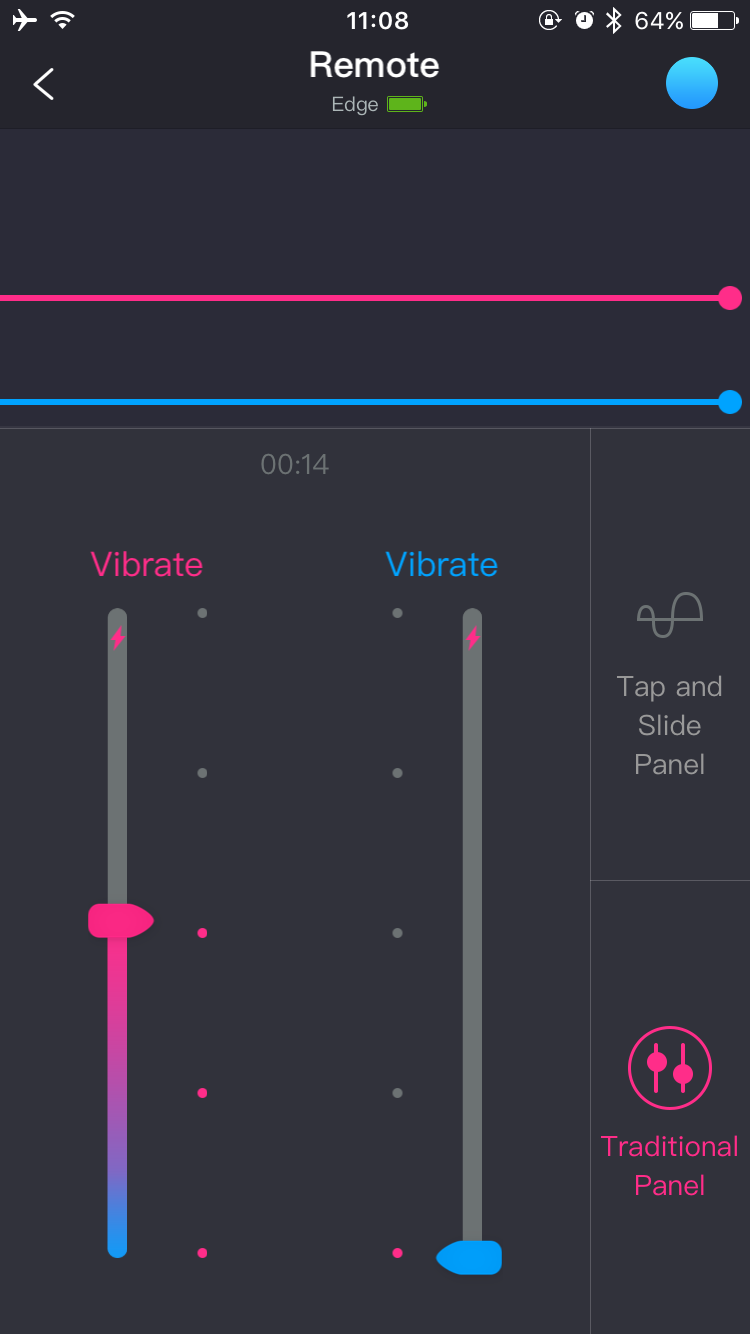Click the blue graph line endpoint dot
The width and height of the screenshot is (750, 1334).
[x=730, y=402]
